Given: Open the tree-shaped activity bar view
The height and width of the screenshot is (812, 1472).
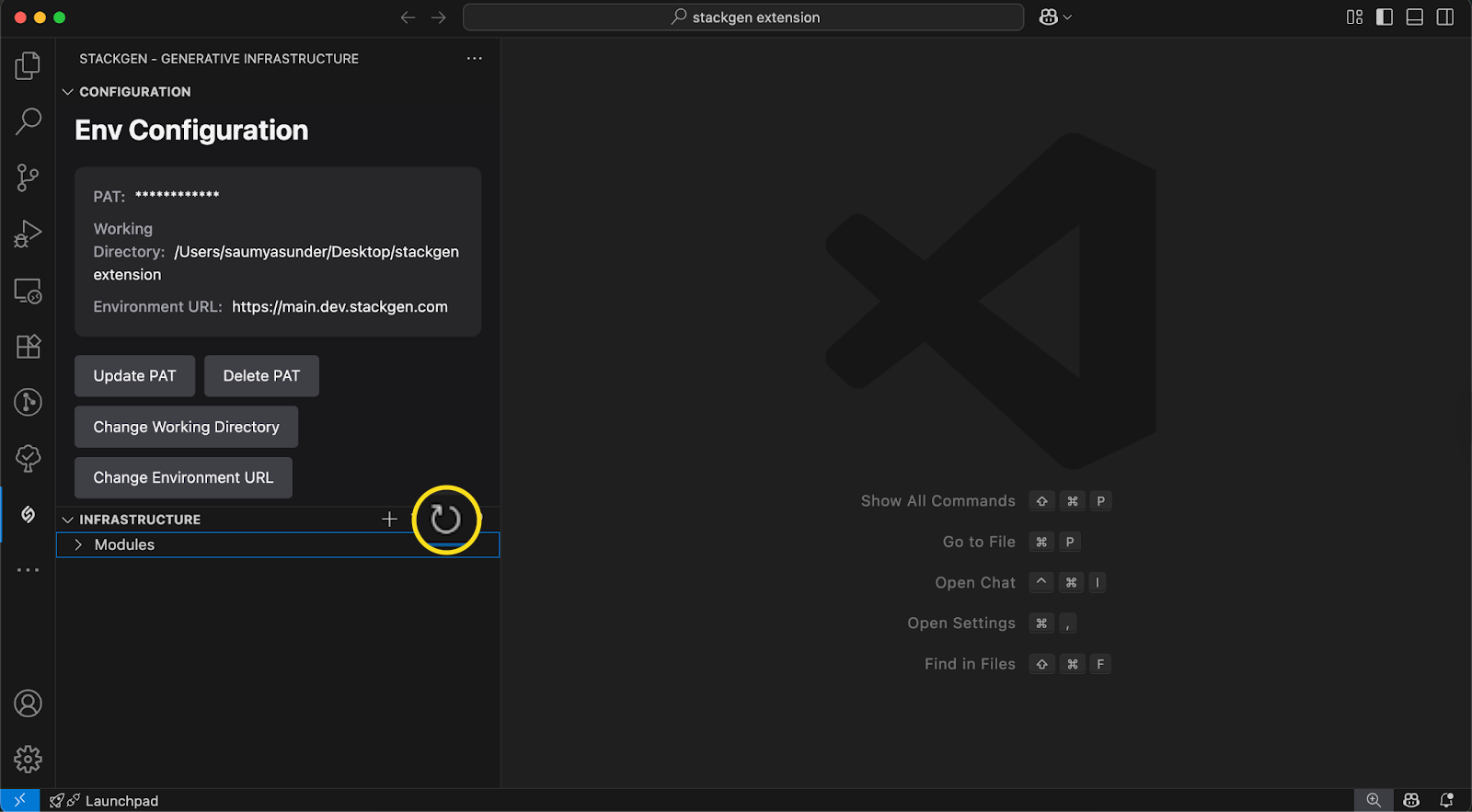Looking at the screenshot, I should tap(28, 458).
